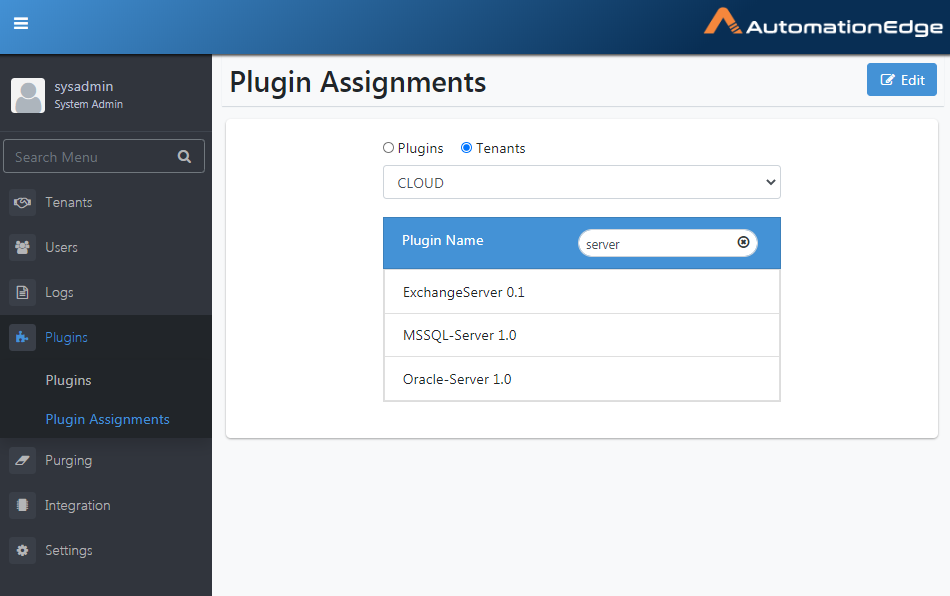Click the Logs document icon
This screenshot has width=950, height=596.
[x=22, y=292]
